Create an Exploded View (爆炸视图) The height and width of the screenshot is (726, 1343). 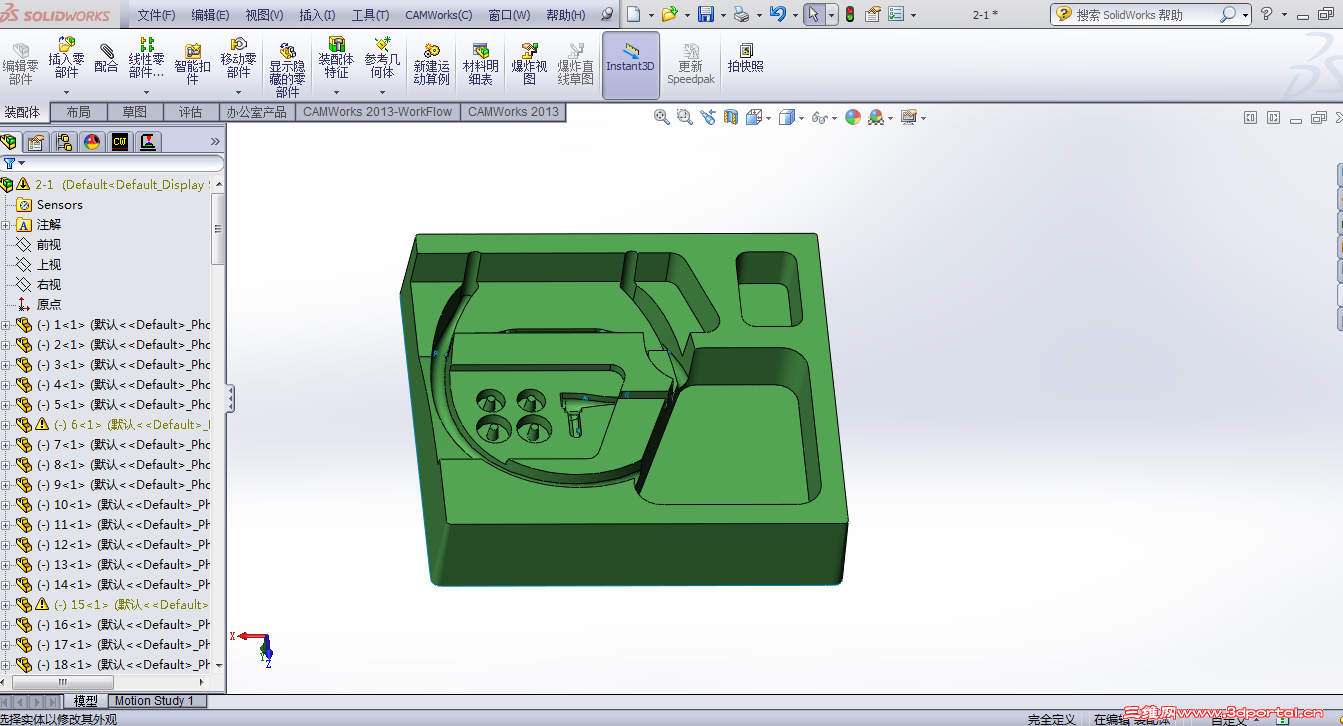pos(529,64)
